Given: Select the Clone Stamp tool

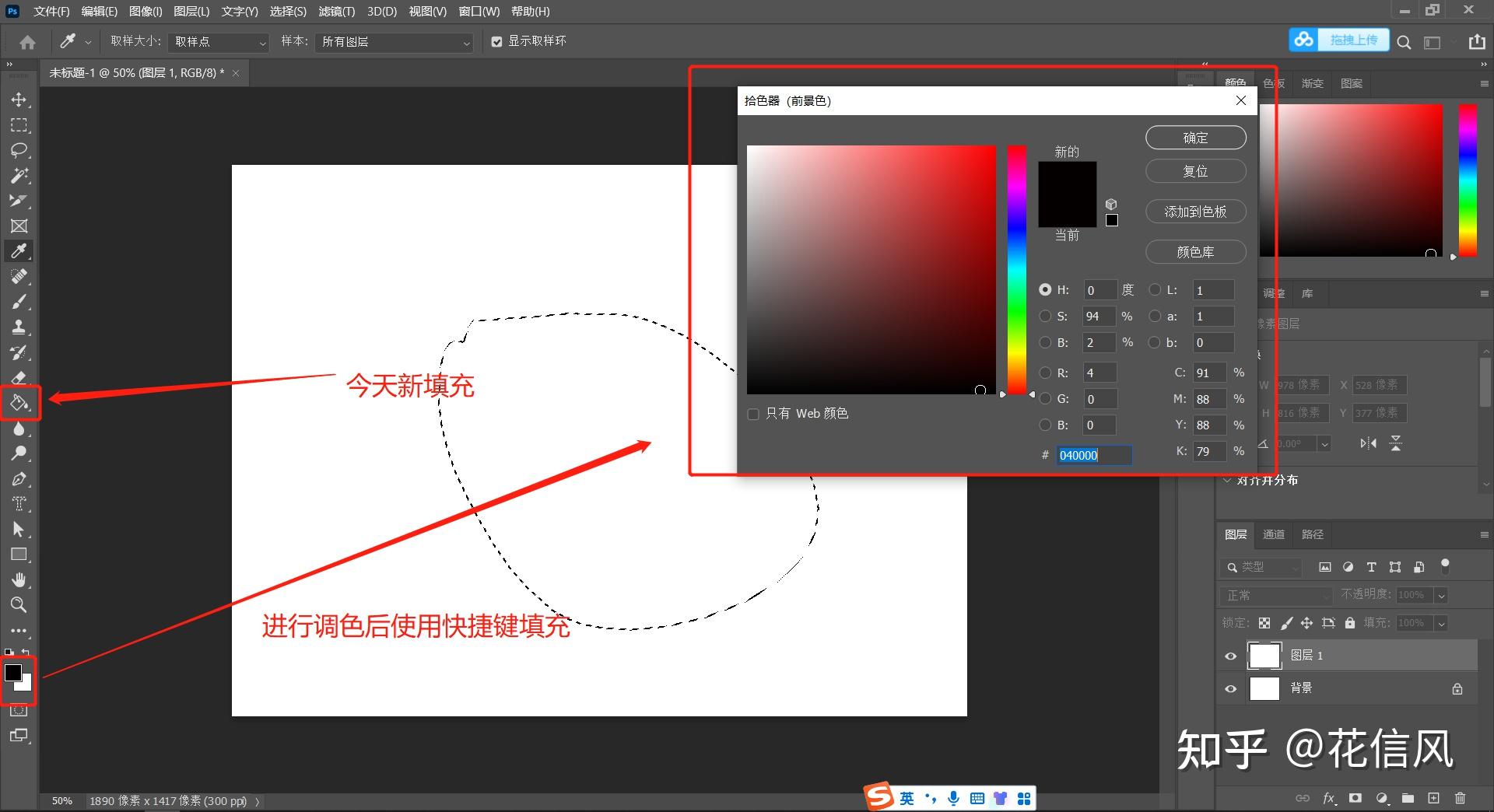Looking at the screenshot, I should tap(19, 327).
